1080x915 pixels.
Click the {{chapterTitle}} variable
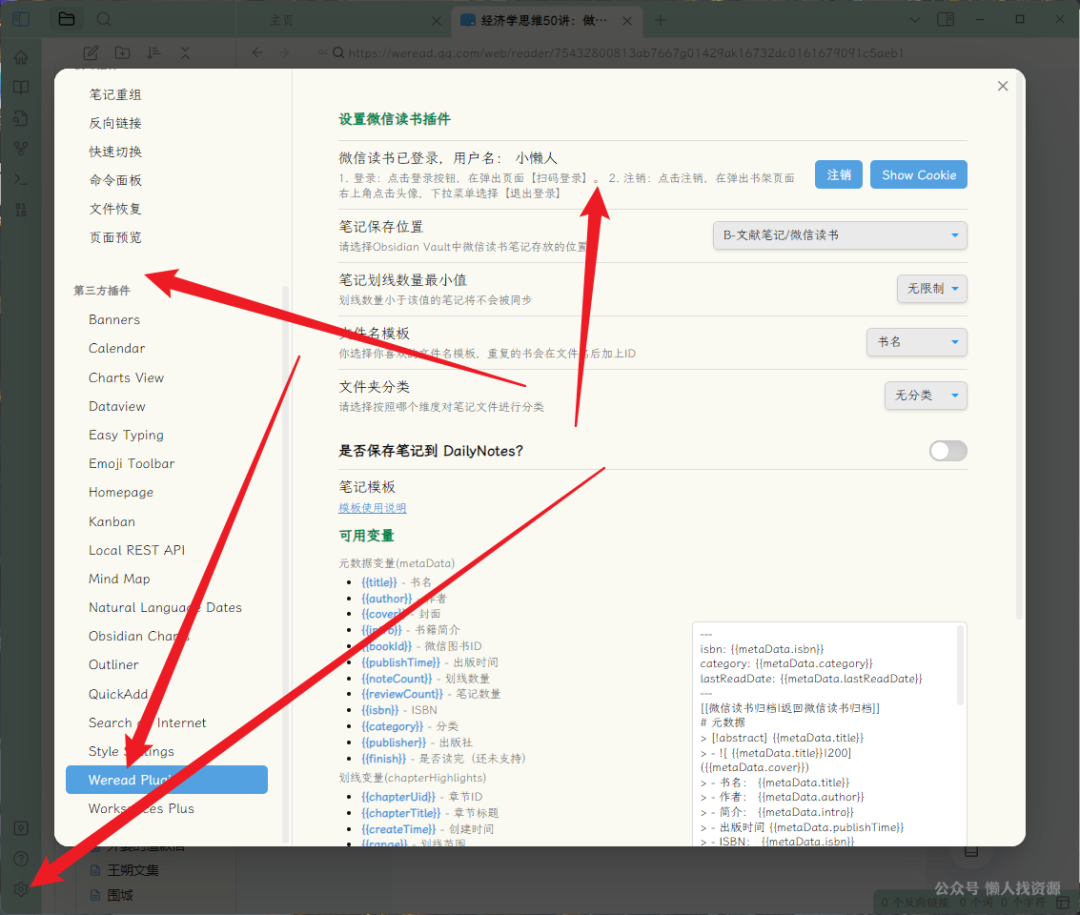click(x=400, y=813)
